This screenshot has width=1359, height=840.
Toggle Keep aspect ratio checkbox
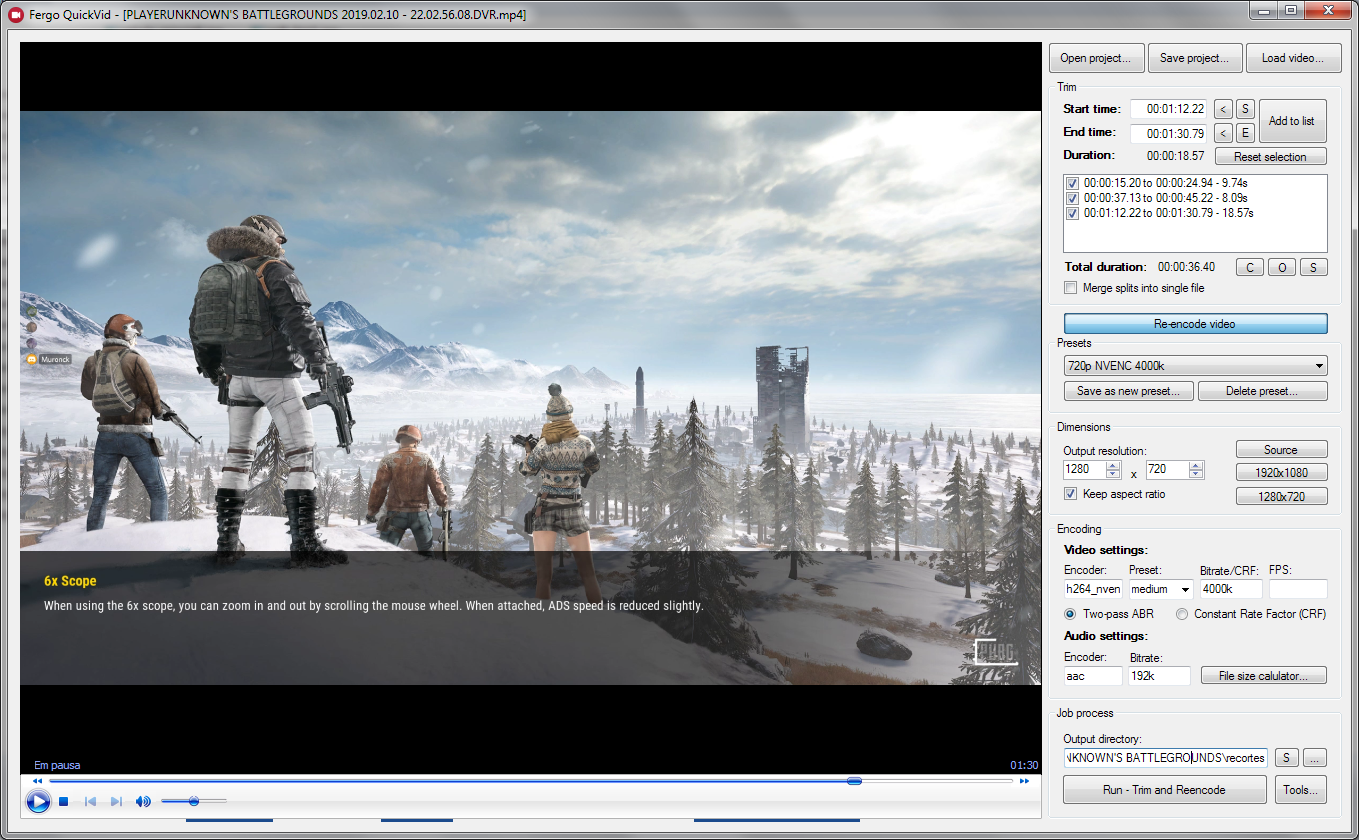click(x=1071, y=494)
